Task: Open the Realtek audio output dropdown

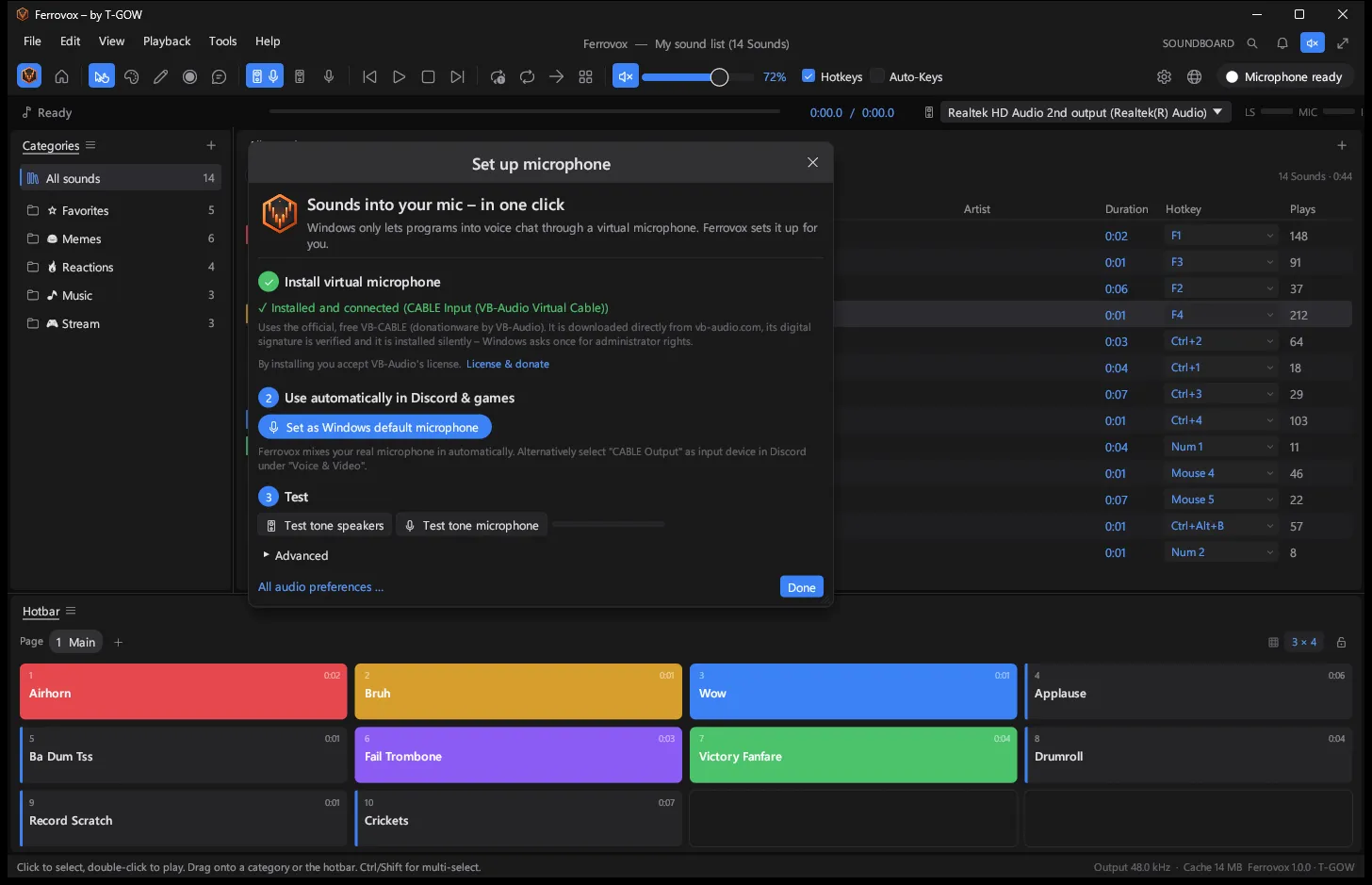Action: point(1086,112)
